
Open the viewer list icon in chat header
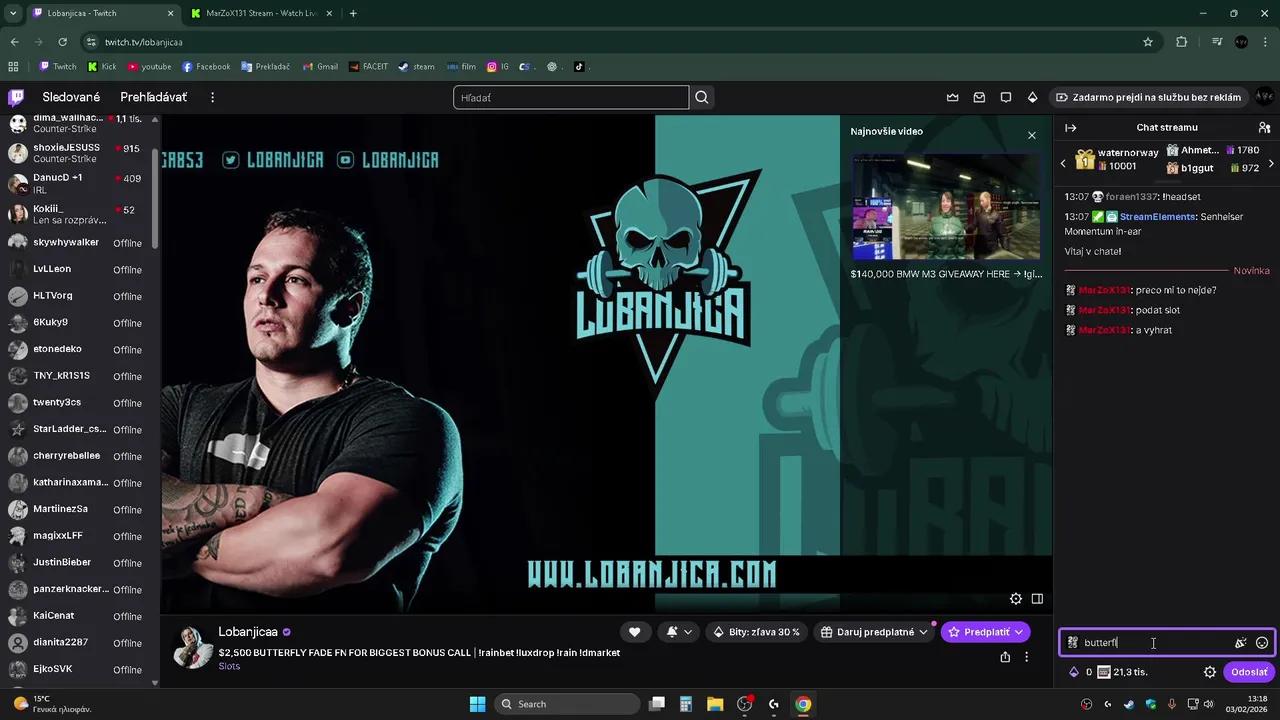[x=1264, y=127]
